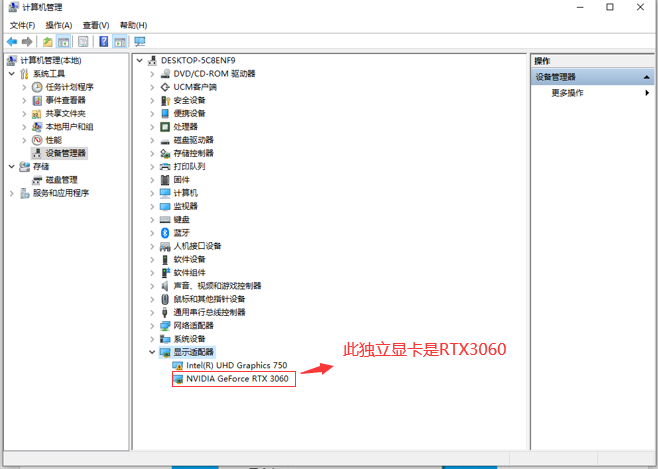Click the 声音、视频和游戏控制器 speaker icon
This screenshot has width=658, height=469.
(165, 286)
